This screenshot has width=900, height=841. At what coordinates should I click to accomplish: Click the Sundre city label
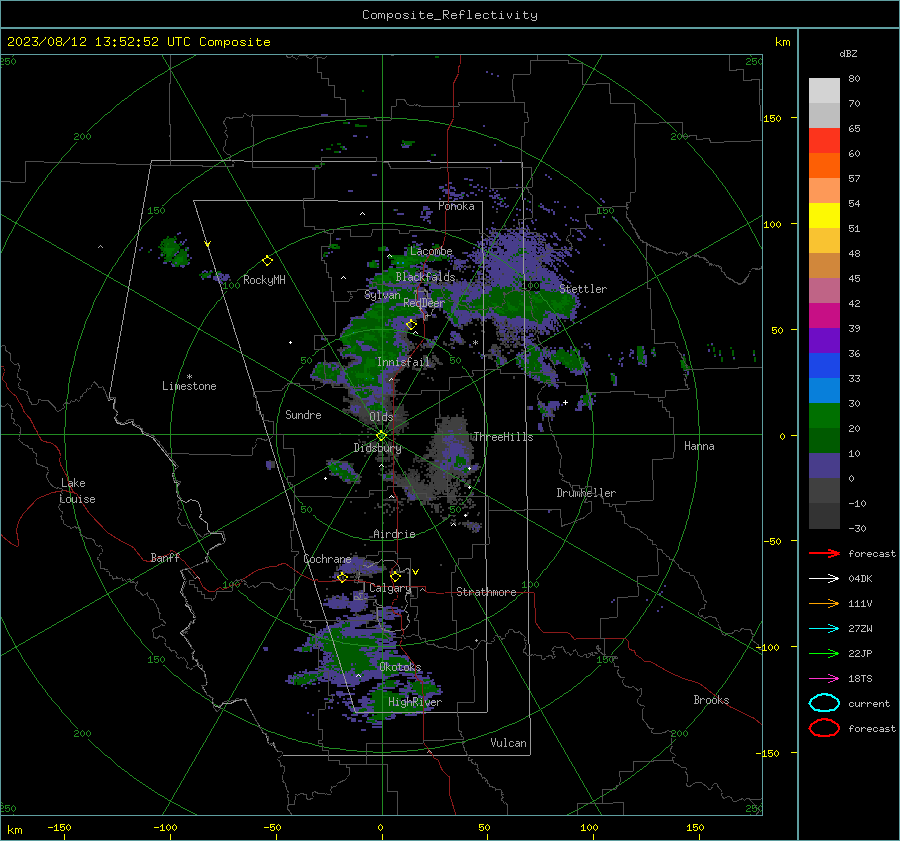303,414
